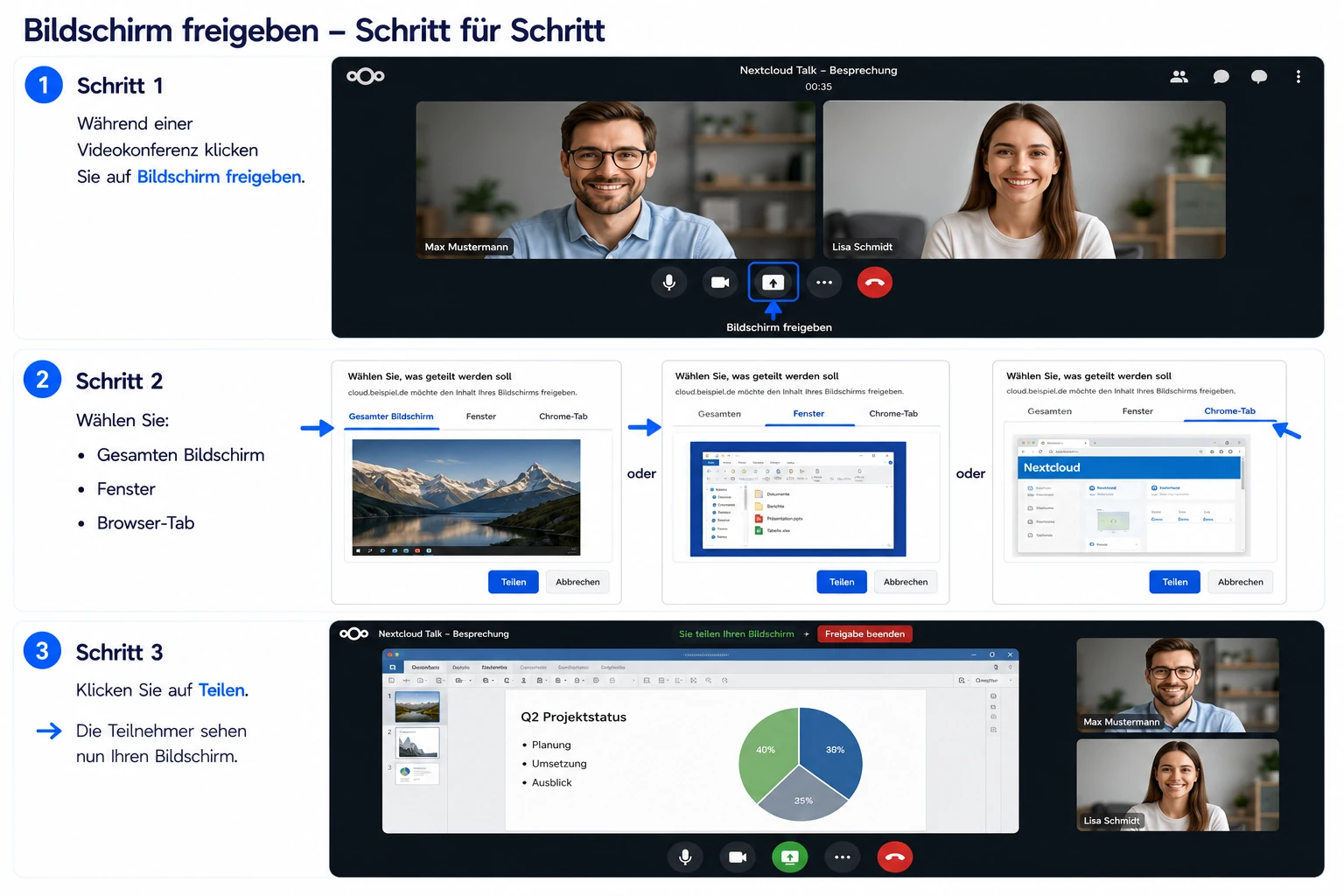The width and height of the screenshot is (1344, 896).
Task: Maximize the shared presentation window
Action: [991, 654]
